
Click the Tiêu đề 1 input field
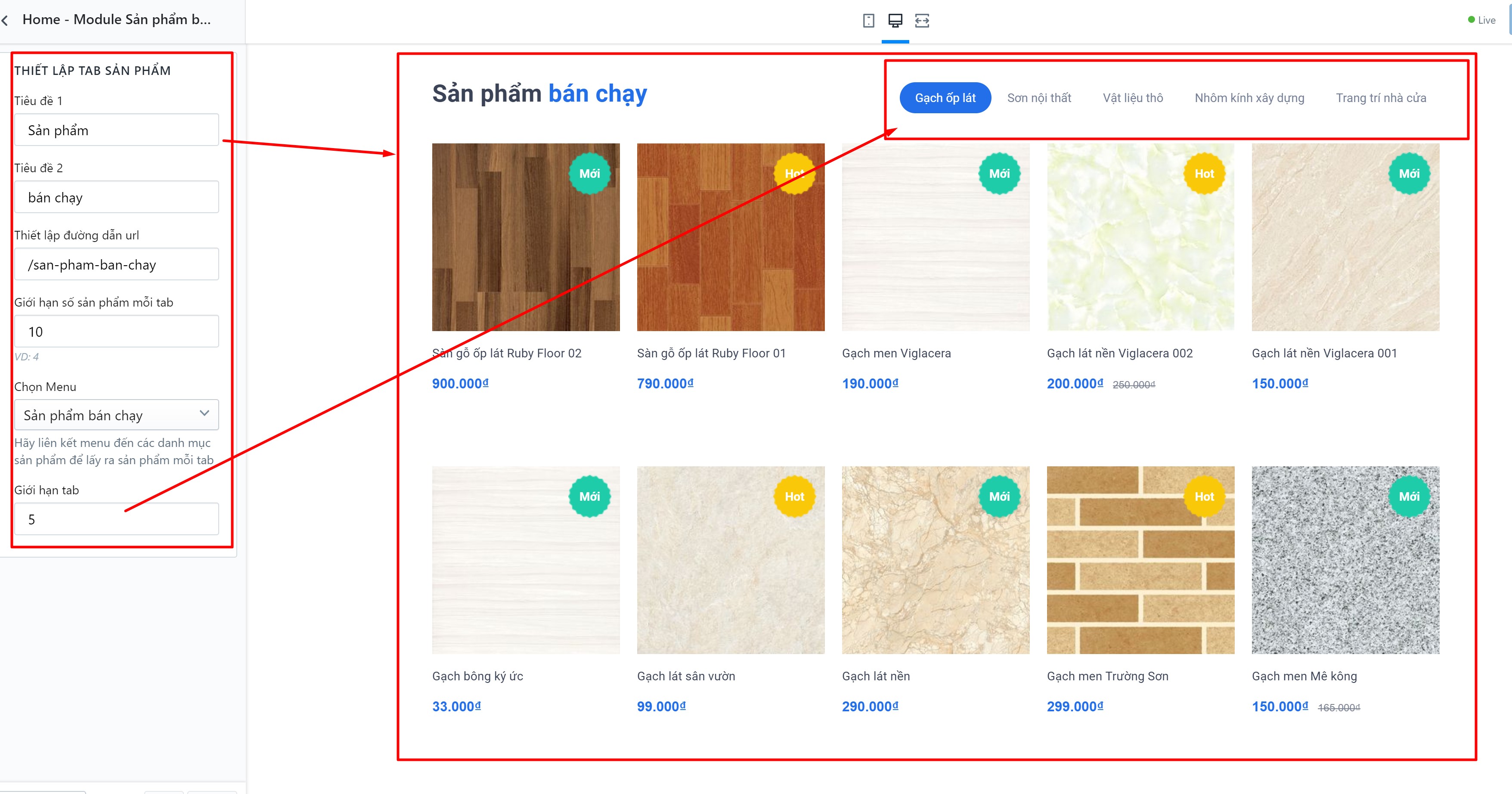coord(117,130)
